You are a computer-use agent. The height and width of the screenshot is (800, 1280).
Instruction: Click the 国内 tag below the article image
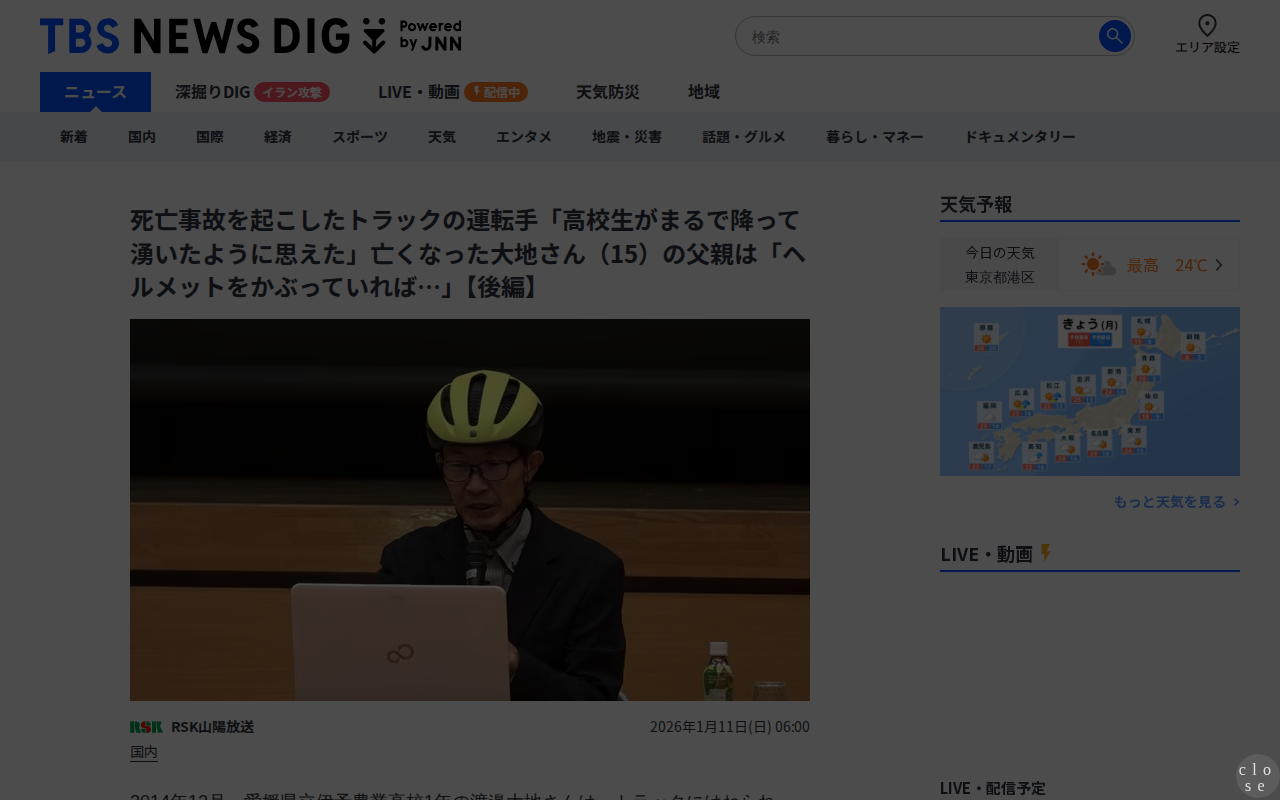[x=144, y=752]
